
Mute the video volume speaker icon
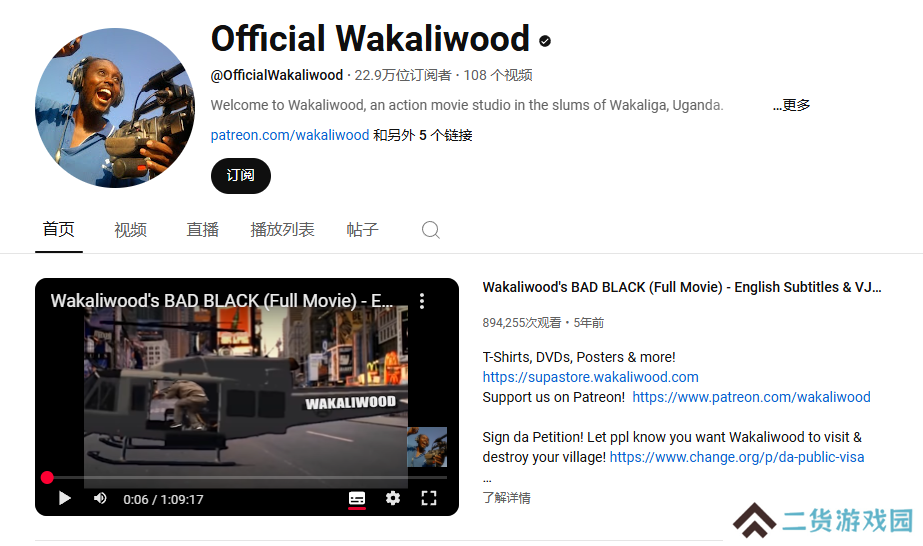(x=100, y=499)
